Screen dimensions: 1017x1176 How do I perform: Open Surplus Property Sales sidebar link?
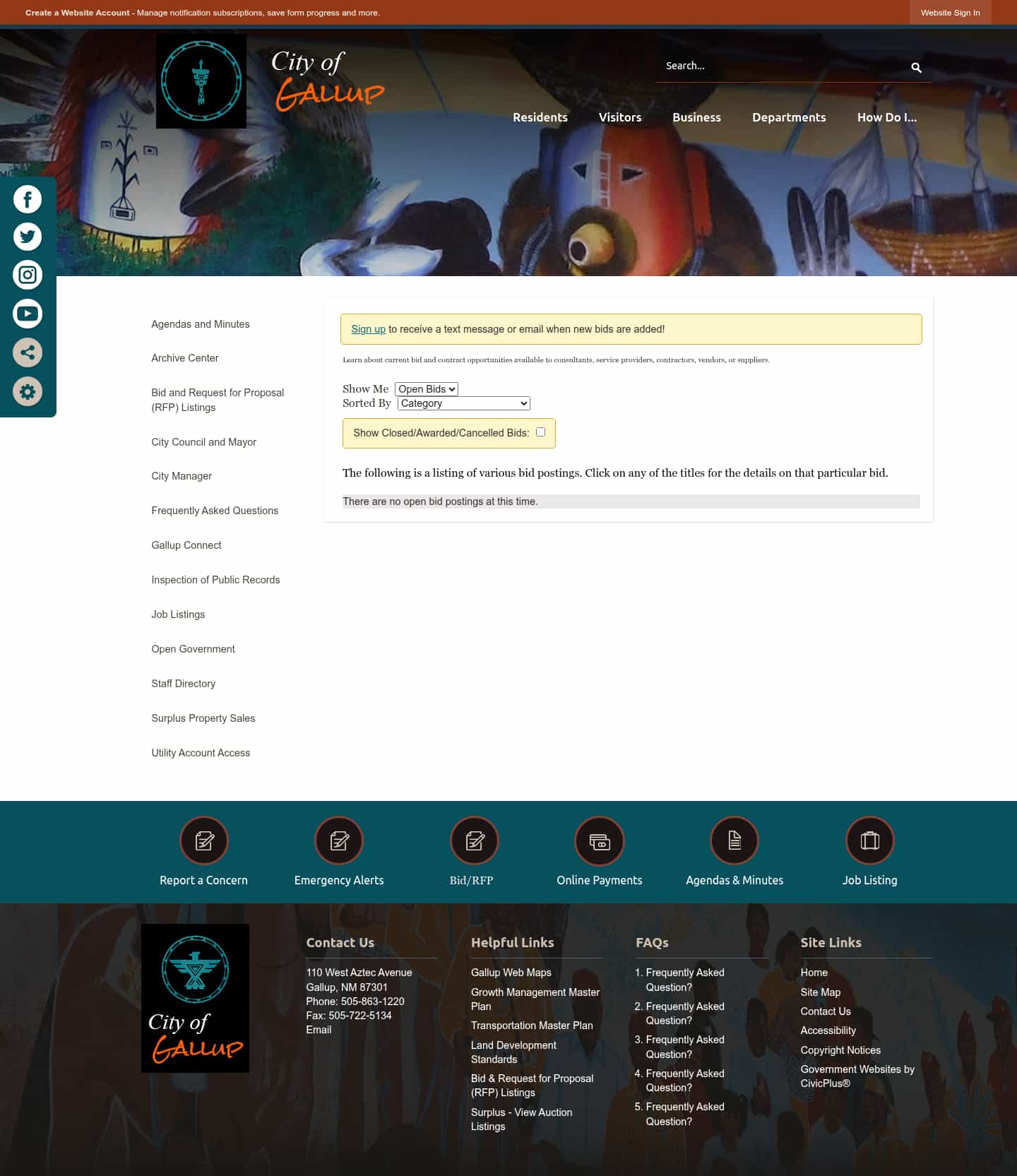click(x=203, y=718)
